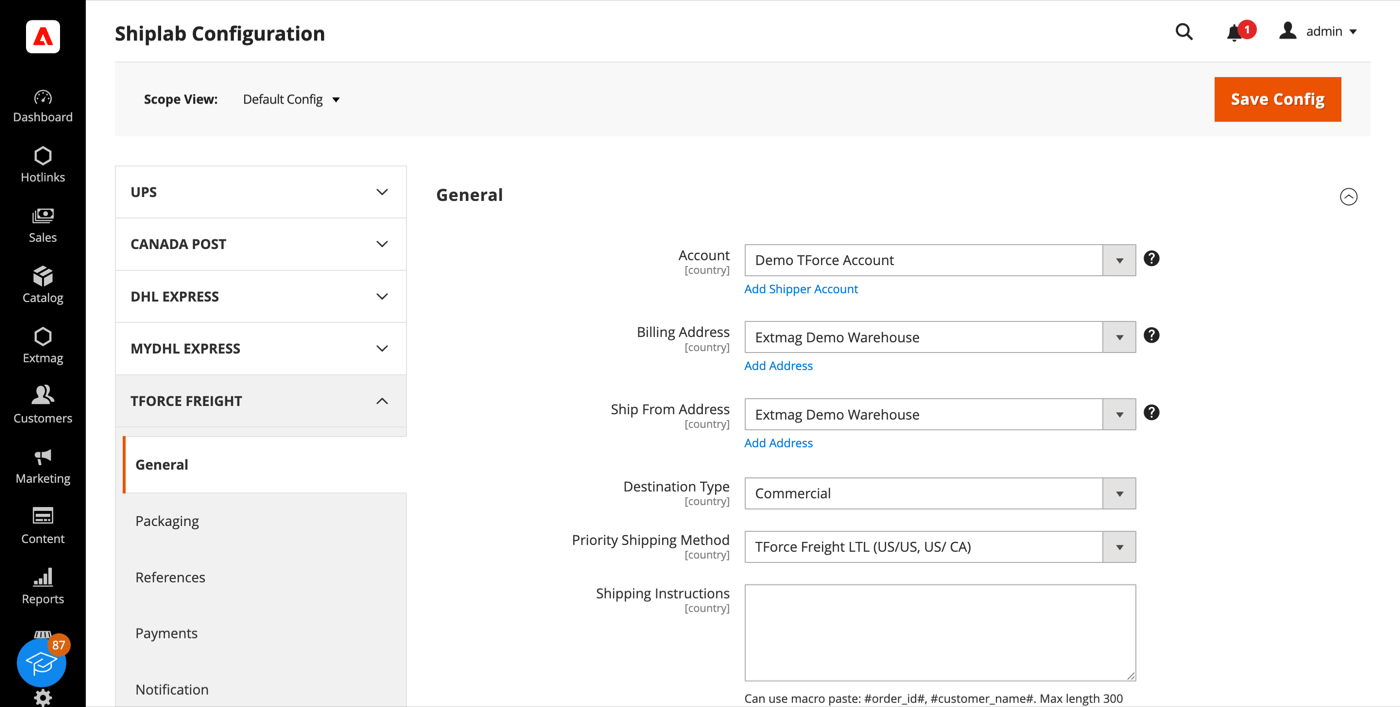
Task: Collapse the TFORCE FREIGHT section
Action: pos(261,401)
